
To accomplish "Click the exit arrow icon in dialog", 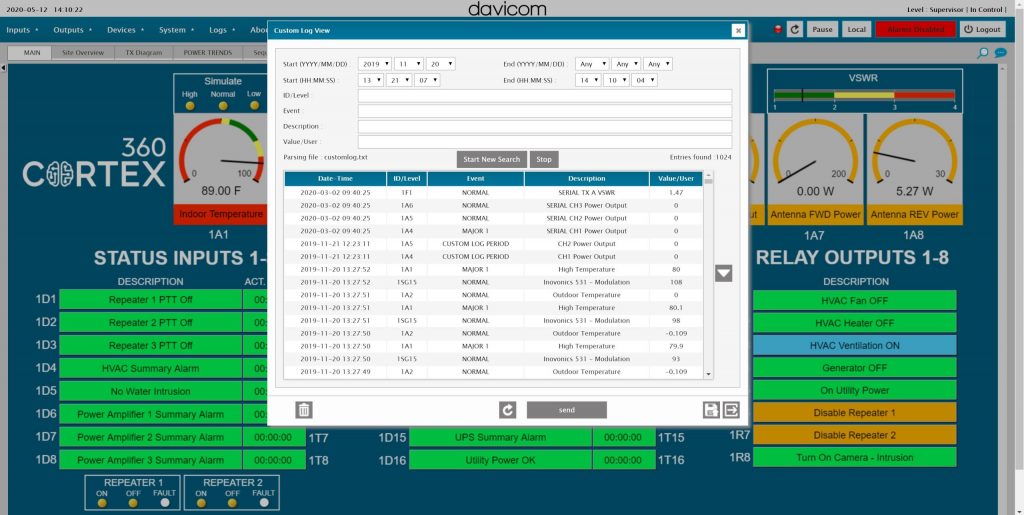I will 731,410.
